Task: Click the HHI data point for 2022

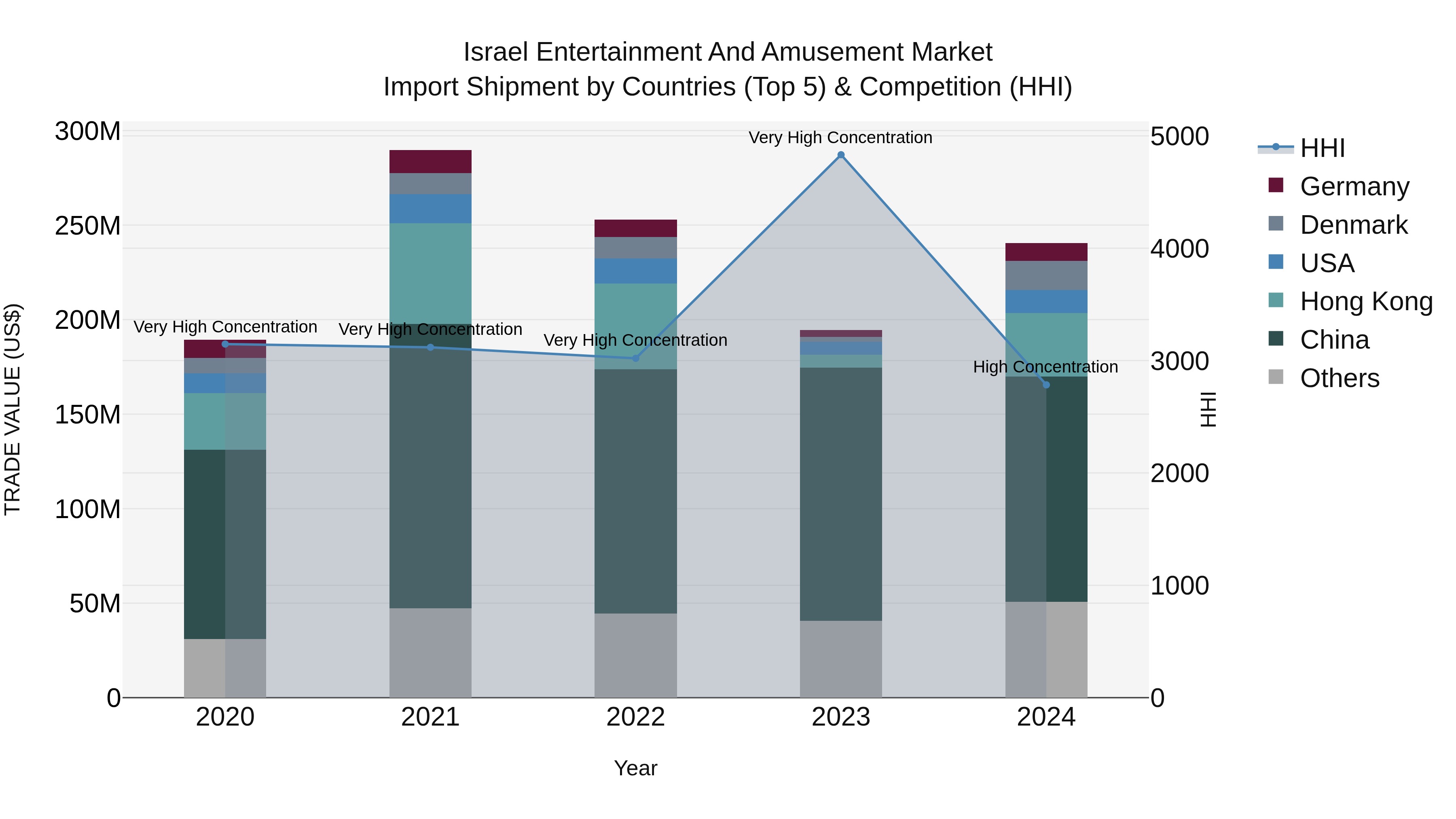Action: coord(635,358)
